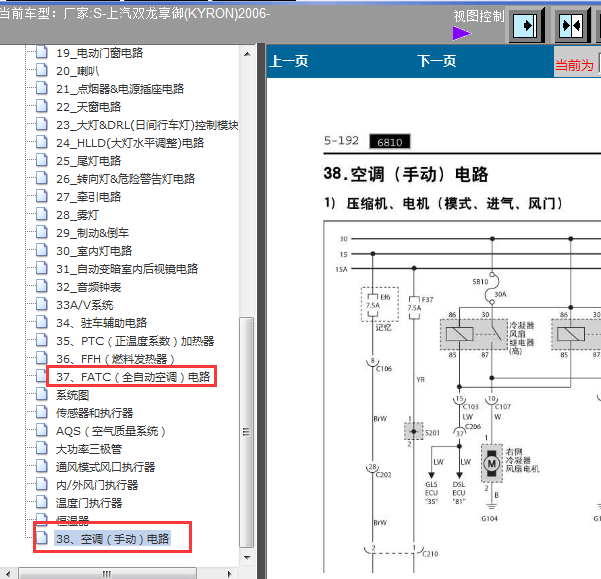Open 内/外风门执行器 entry
Image resolution: width=601 pixels, height=579 pixels.
(x=97, y=485)
